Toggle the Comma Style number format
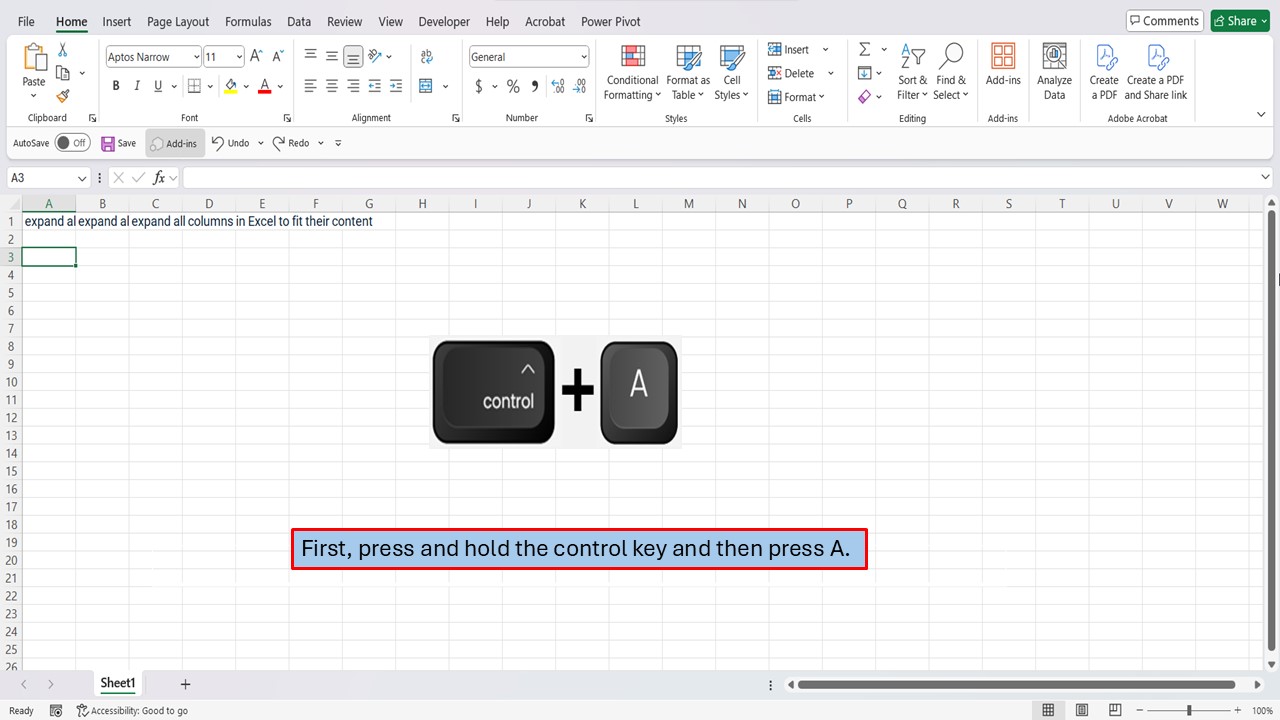 533,86
